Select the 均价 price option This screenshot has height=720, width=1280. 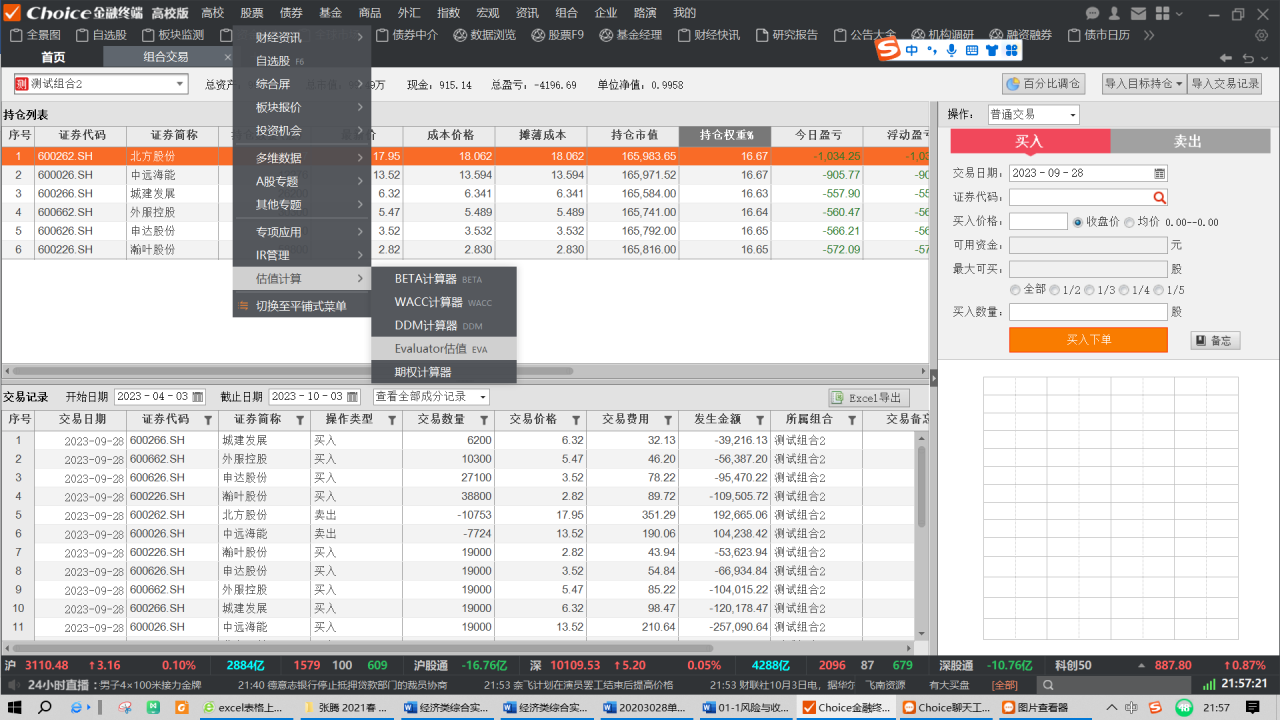(1129, 222)
